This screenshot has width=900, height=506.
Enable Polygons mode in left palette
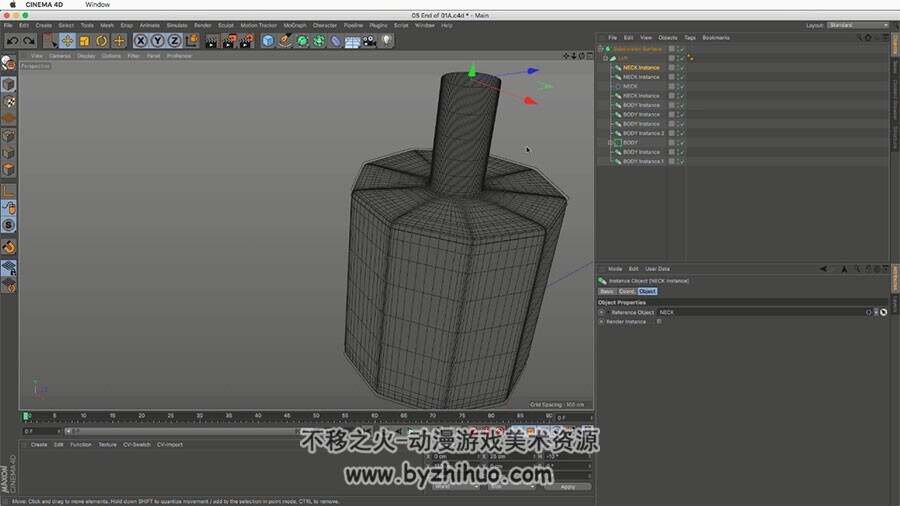coord(9,170)
